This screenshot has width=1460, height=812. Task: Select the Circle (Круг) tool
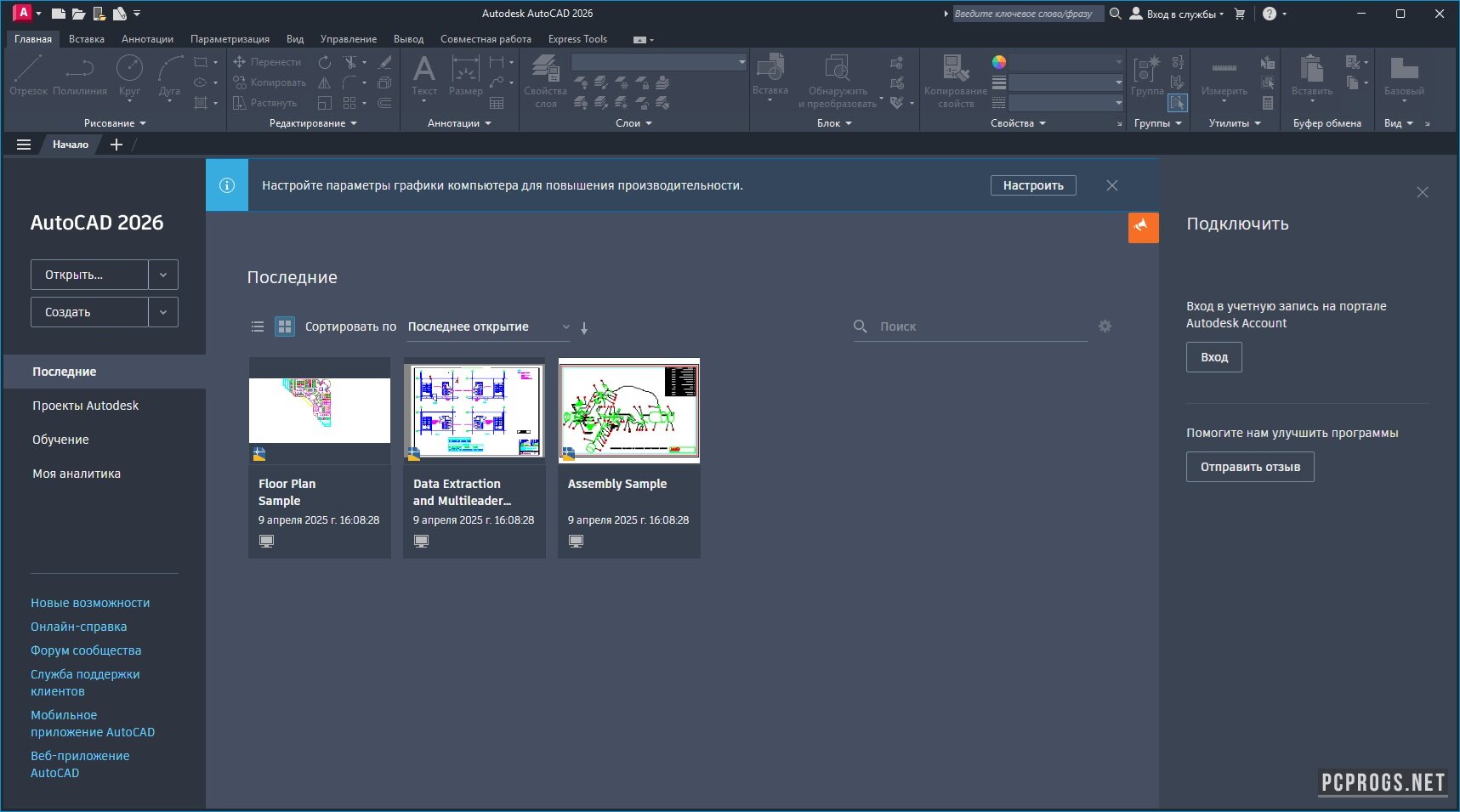click(x=129, y=71)
